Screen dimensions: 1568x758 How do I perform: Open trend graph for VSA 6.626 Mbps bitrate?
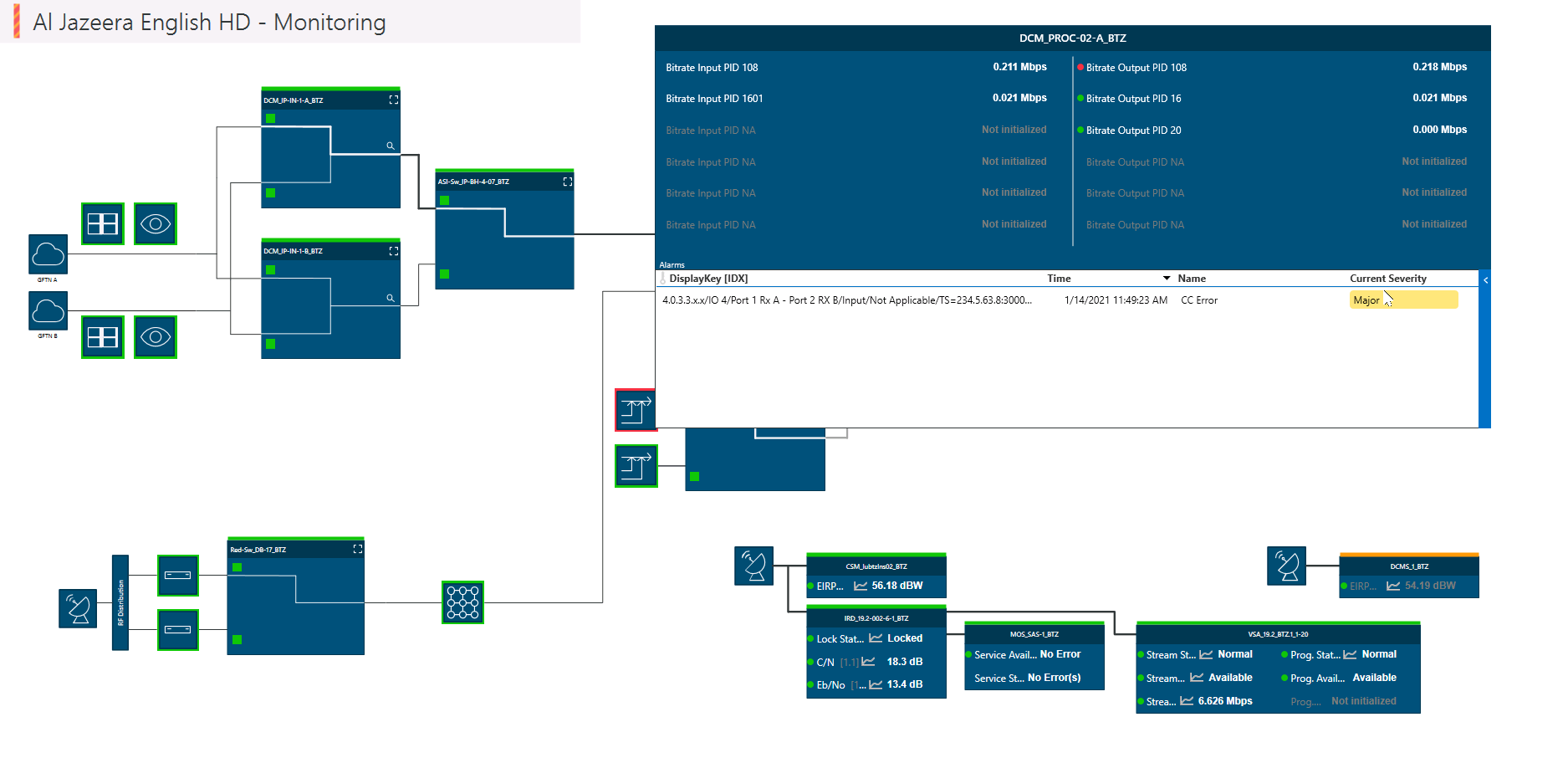click(x=1187, y=701)
